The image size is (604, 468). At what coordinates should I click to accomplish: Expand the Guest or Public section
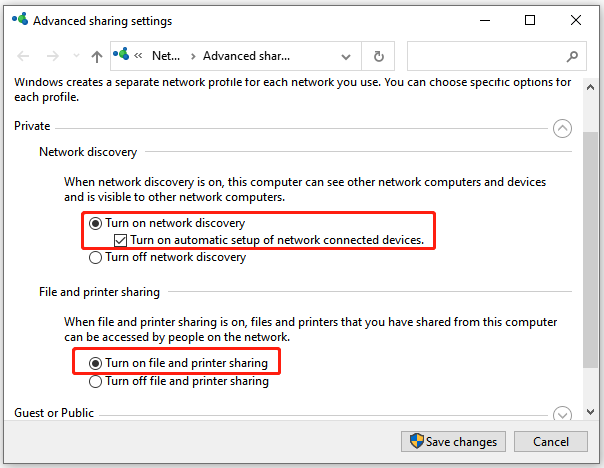[562, 414]
